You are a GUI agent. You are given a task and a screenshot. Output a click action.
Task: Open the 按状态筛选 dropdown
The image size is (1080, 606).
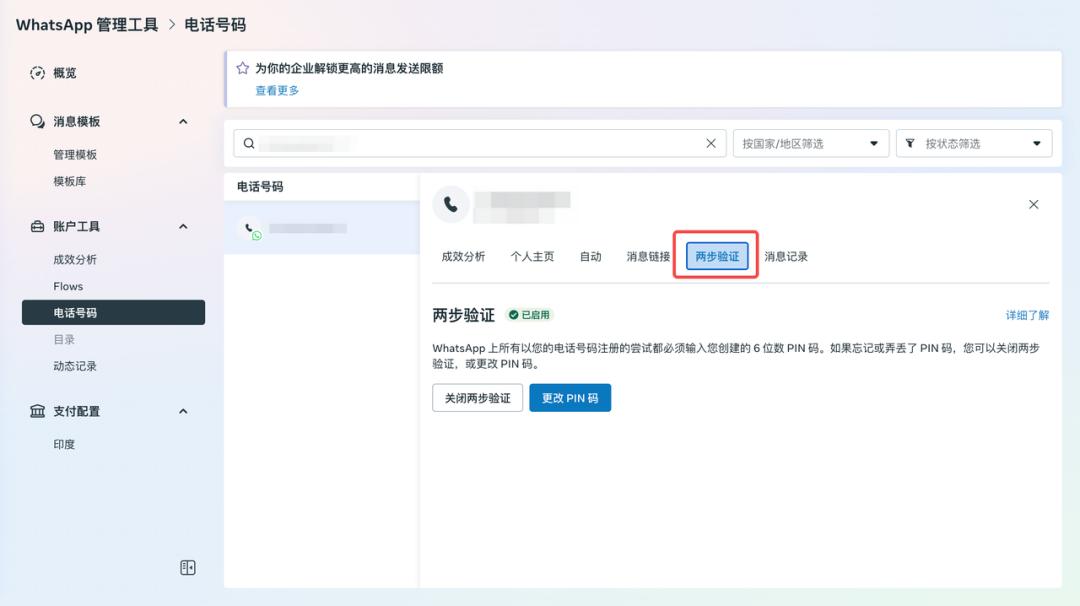coord(973,143)
